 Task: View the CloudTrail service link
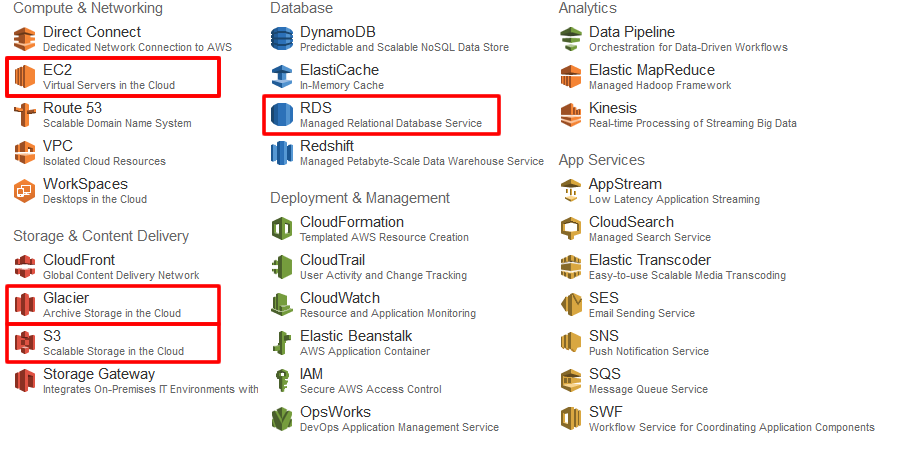[332, 260]
